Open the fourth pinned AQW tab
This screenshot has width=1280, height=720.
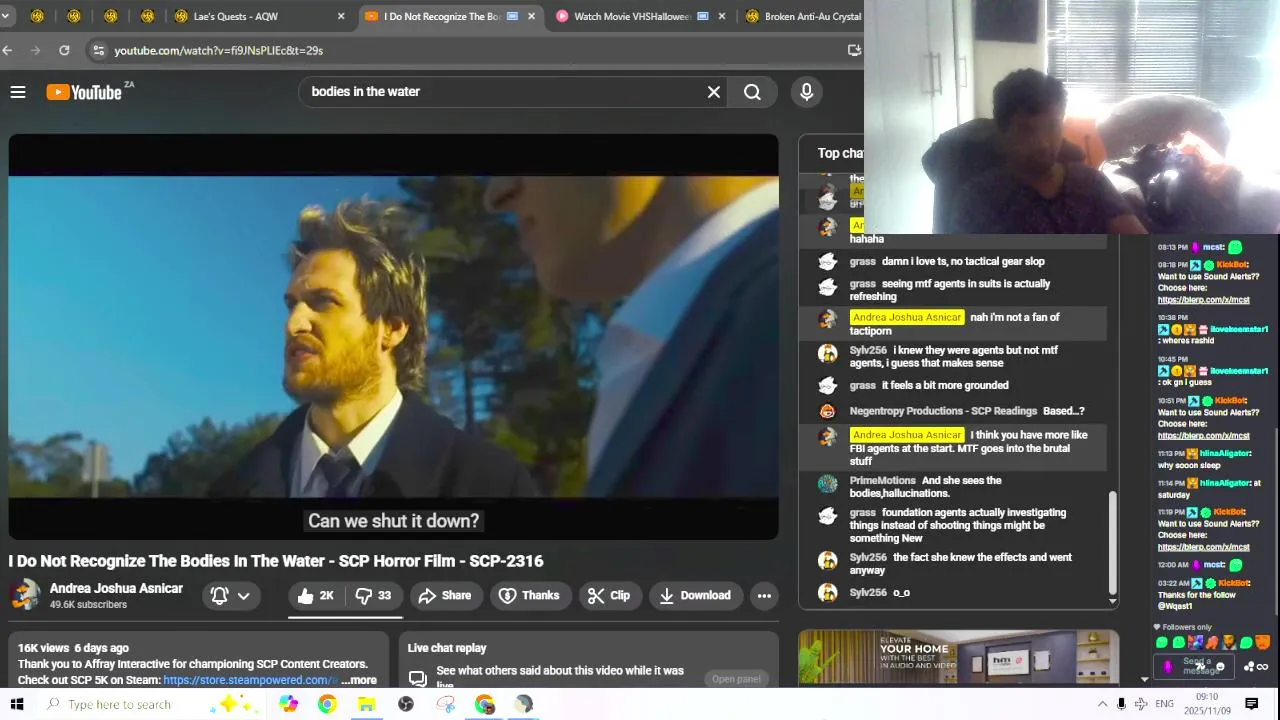click(148, 16)
